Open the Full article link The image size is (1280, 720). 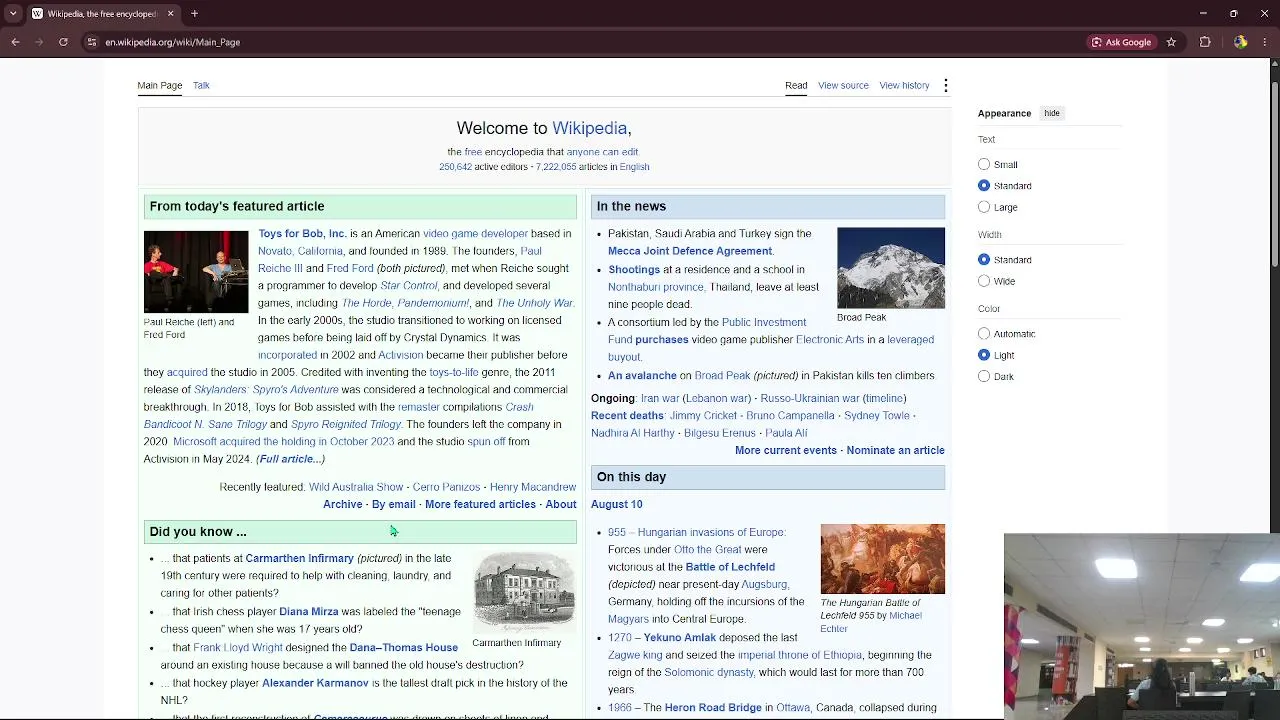point(290,459)
